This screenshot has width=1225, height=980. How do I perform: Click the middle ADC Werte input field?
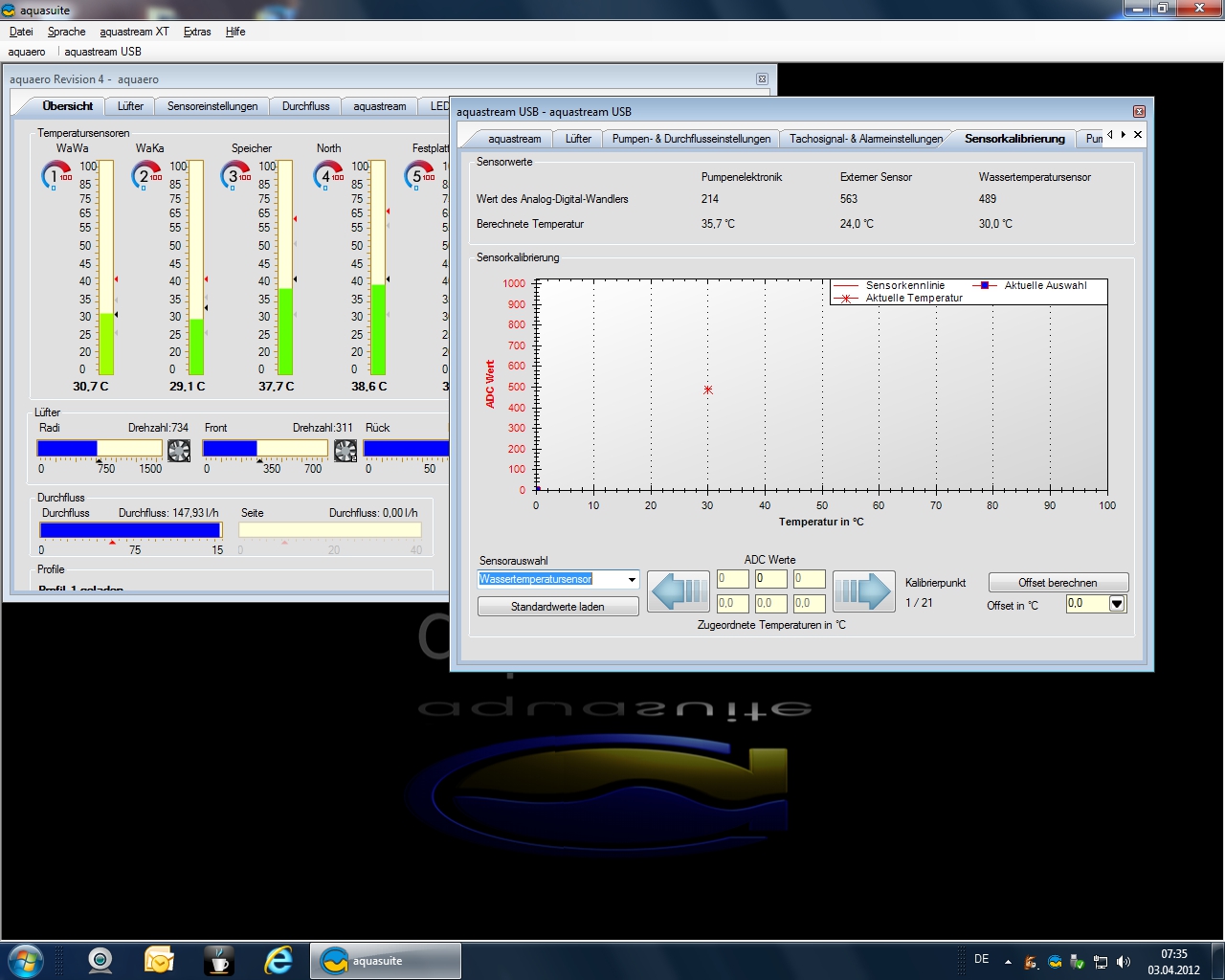pos(770,579)
